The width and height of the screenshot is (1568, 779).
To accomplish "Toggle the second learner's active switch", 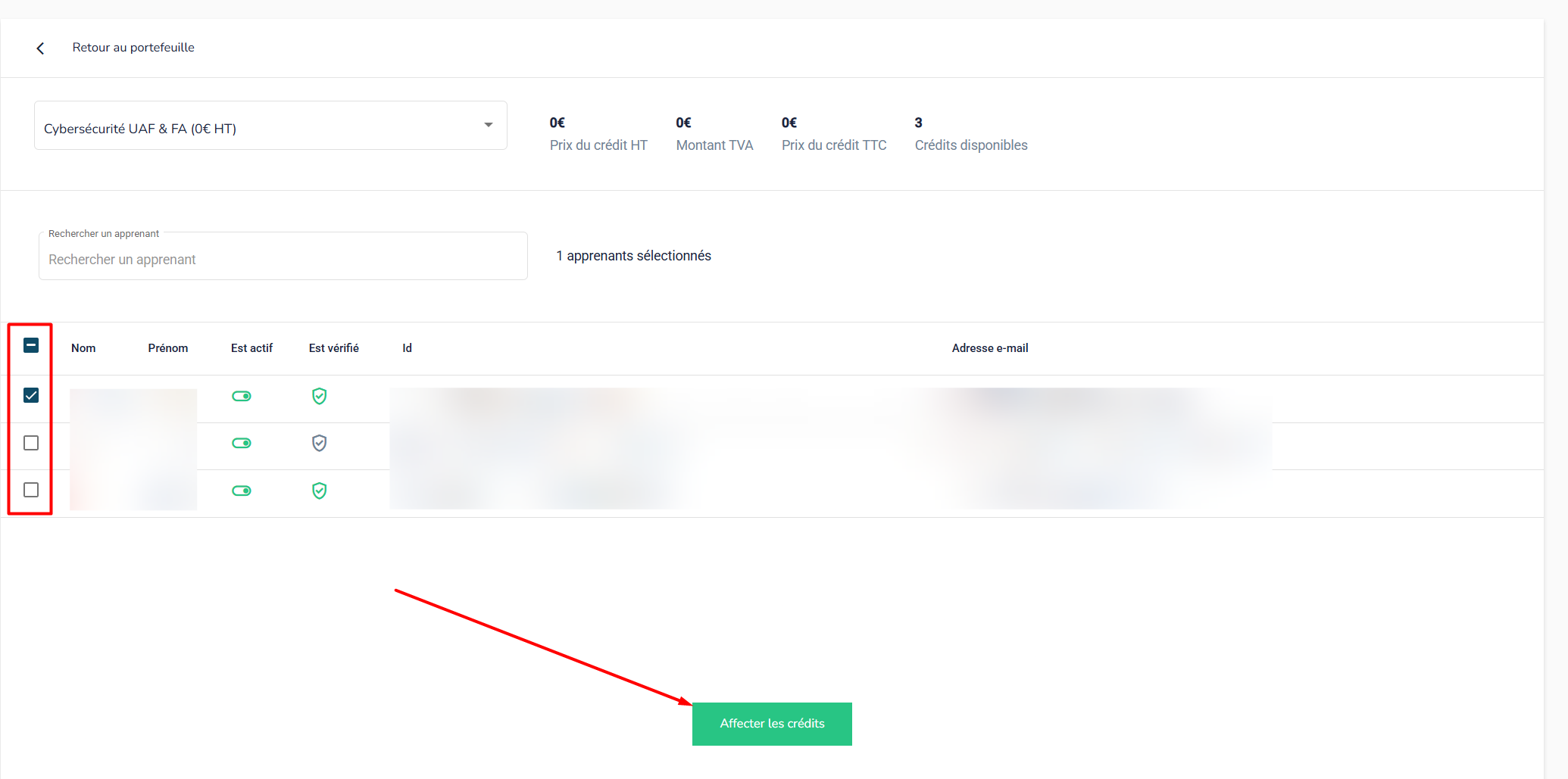I will pyautogui.click(x=242, y=443).
